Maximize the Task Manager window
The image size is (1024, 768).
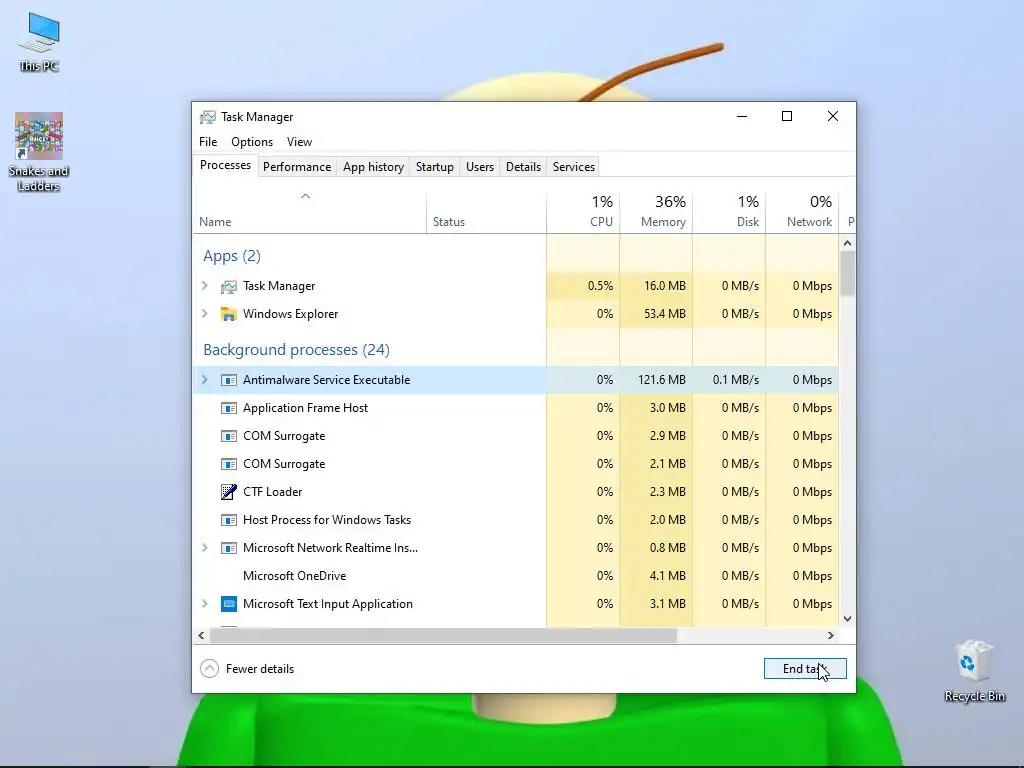pyautogui.click(x=787, y=117)
